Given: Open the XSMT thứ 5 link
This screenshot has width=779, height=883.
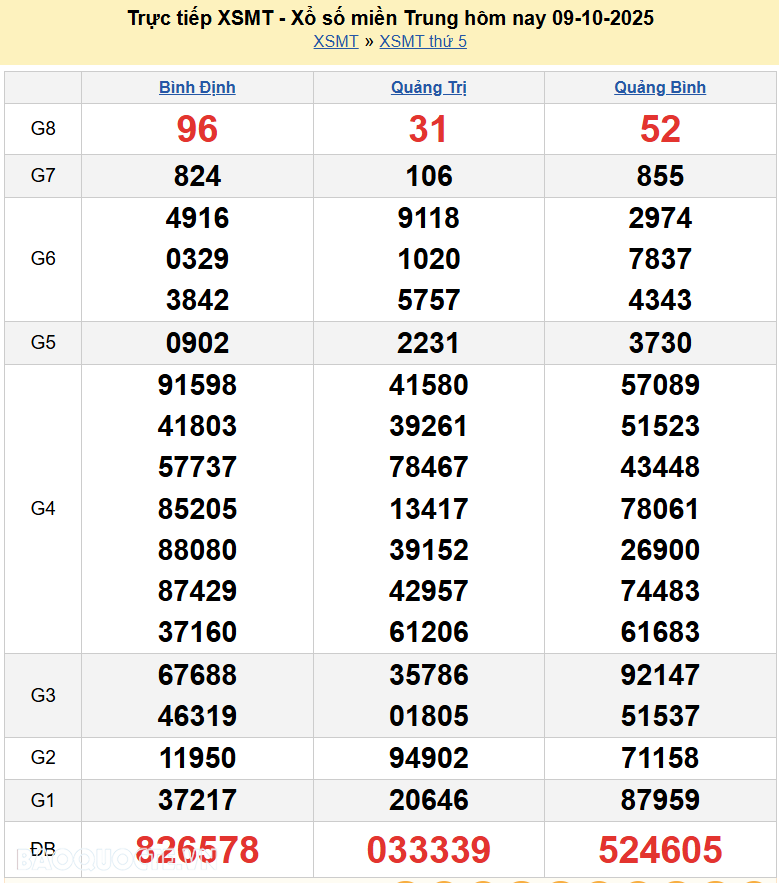Looking at the screenshot, I should click(423, 41).
